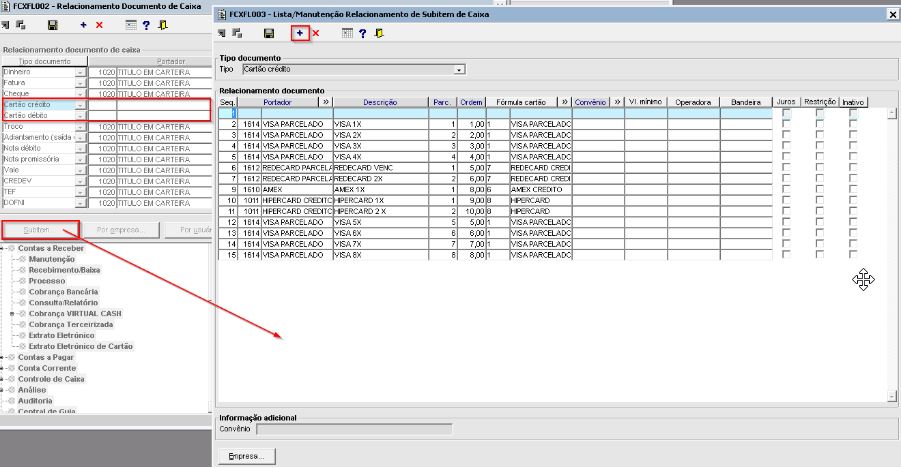The image size is (901, 468).
Task: Open Fatura document type dropdown arrow
Action: (x=80, y=83)
